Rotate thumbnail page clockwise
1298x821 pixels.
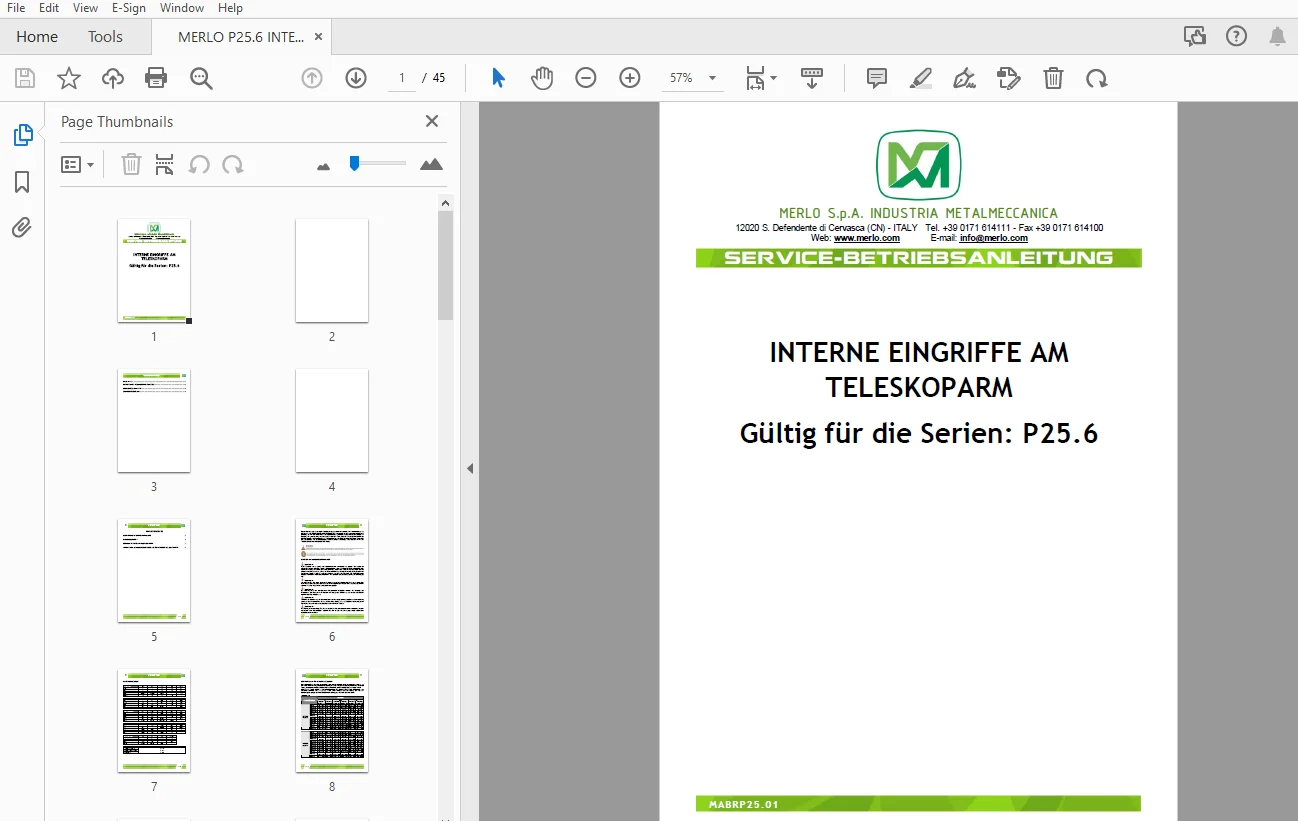click(x=233, y=165)
